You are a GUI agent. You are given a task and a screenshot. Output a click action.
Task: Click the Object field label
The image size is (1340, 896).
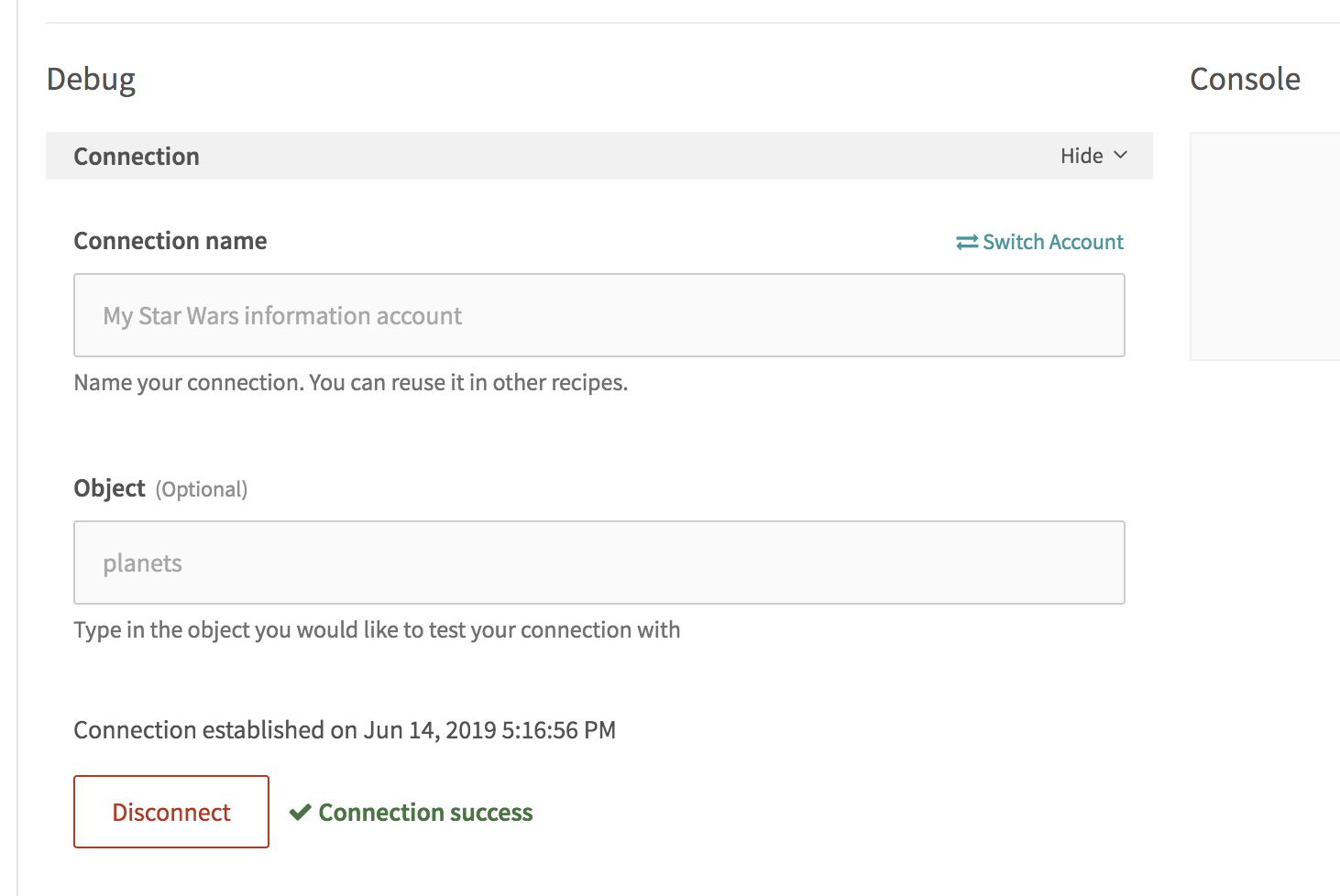tap(109, 488)
